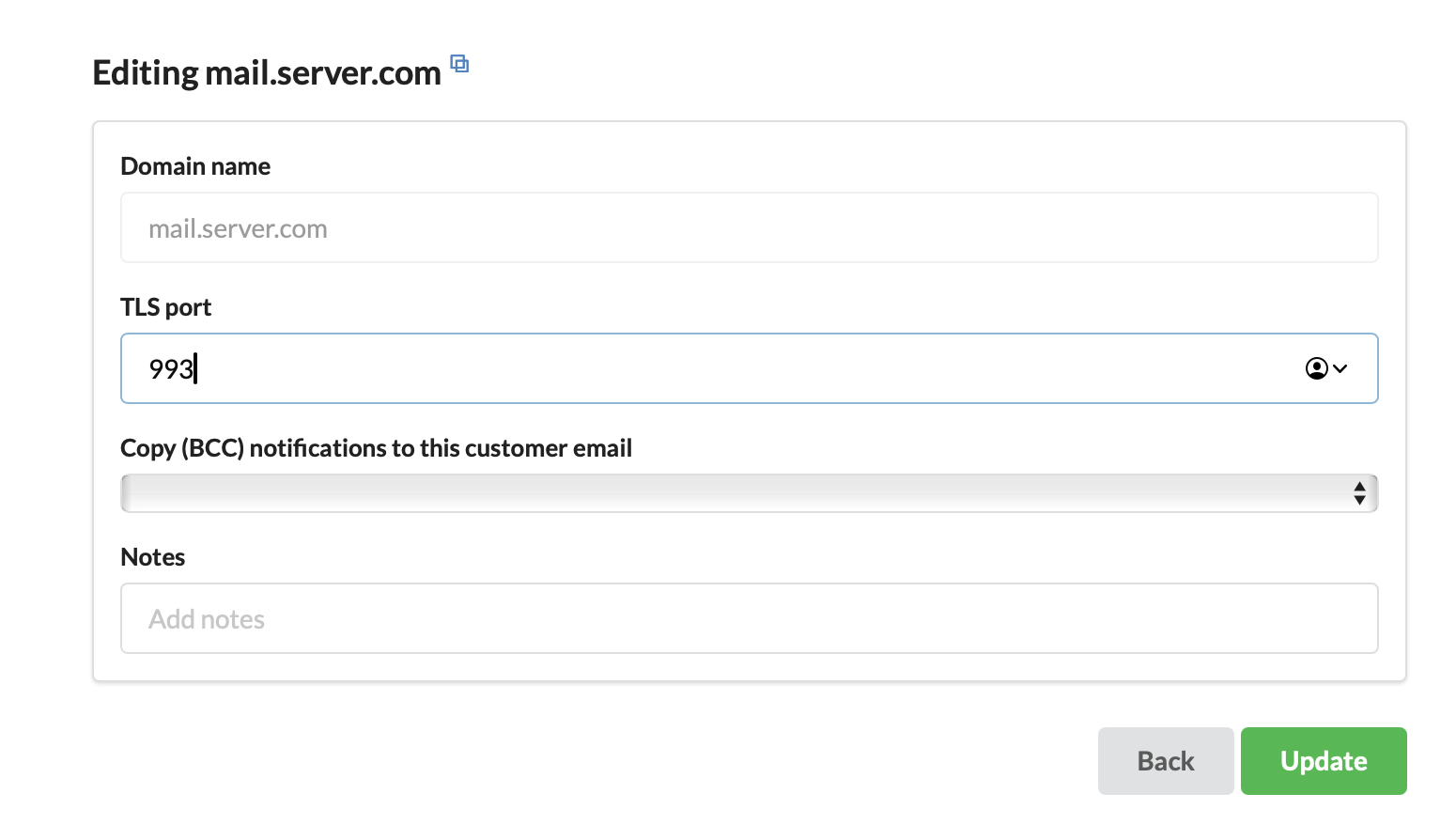Click the Add notes input field
Image resolution: width=1456 pixels, height=840 pixels.
point(749,618)
